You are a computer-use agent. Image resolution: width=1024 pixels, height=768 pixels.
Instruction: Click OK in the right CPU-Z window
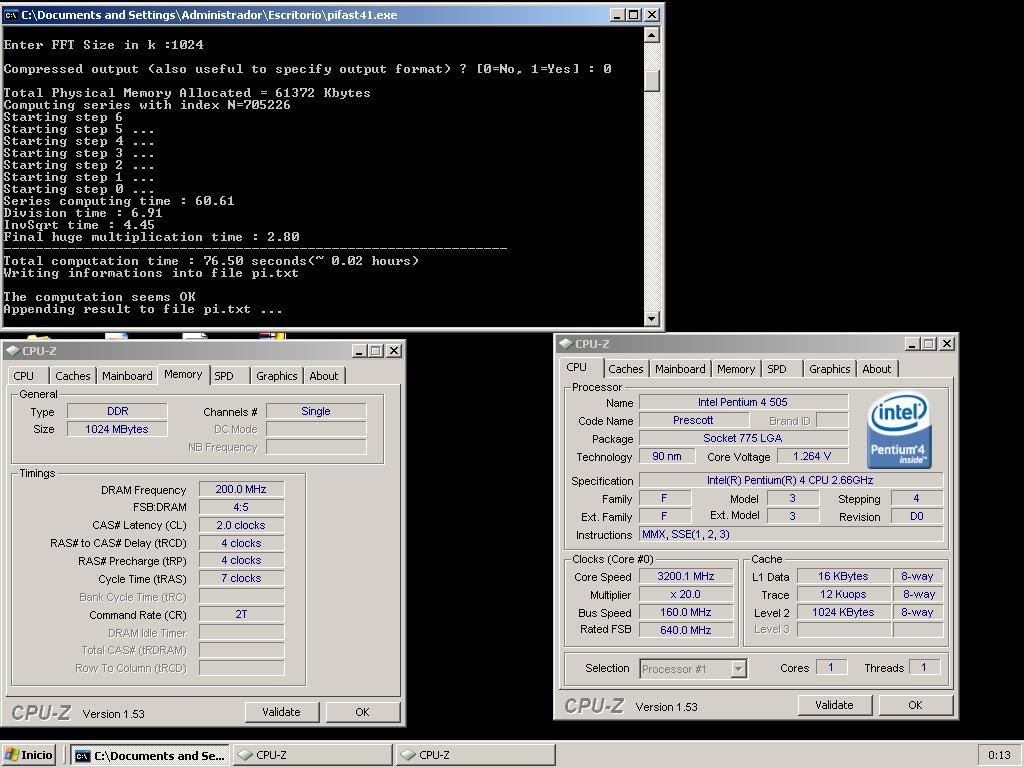(x=916, y=705)
